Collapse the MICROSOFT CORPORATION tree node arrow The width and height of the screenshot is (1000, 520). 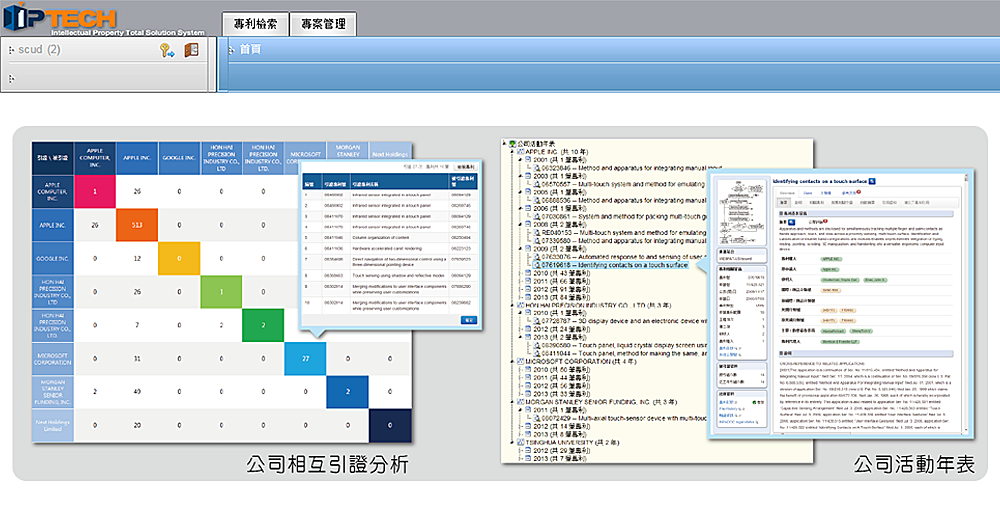point(512,361)
